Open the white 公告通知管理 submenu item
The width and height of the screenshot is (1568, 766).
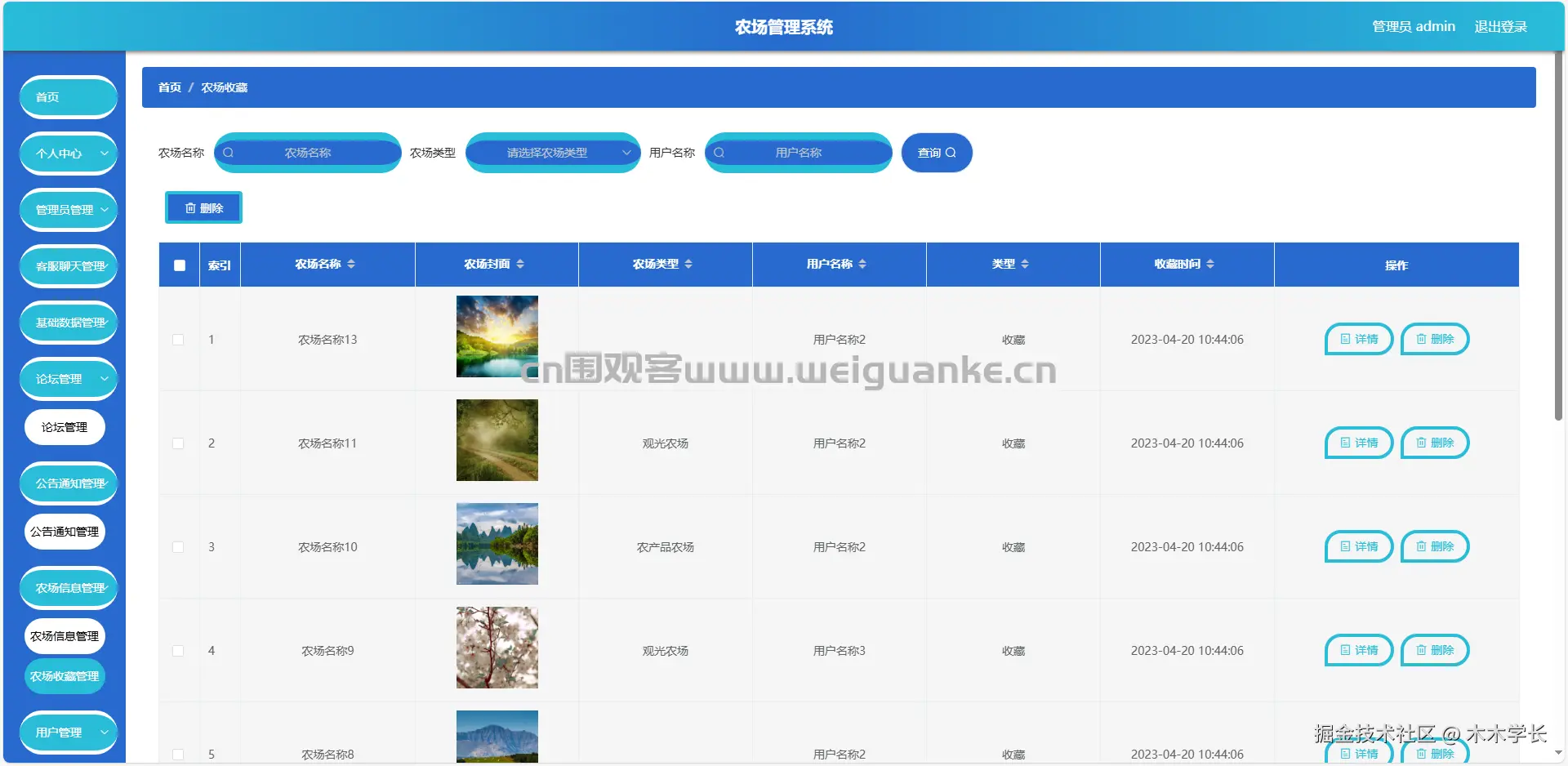tap(65, 532)
